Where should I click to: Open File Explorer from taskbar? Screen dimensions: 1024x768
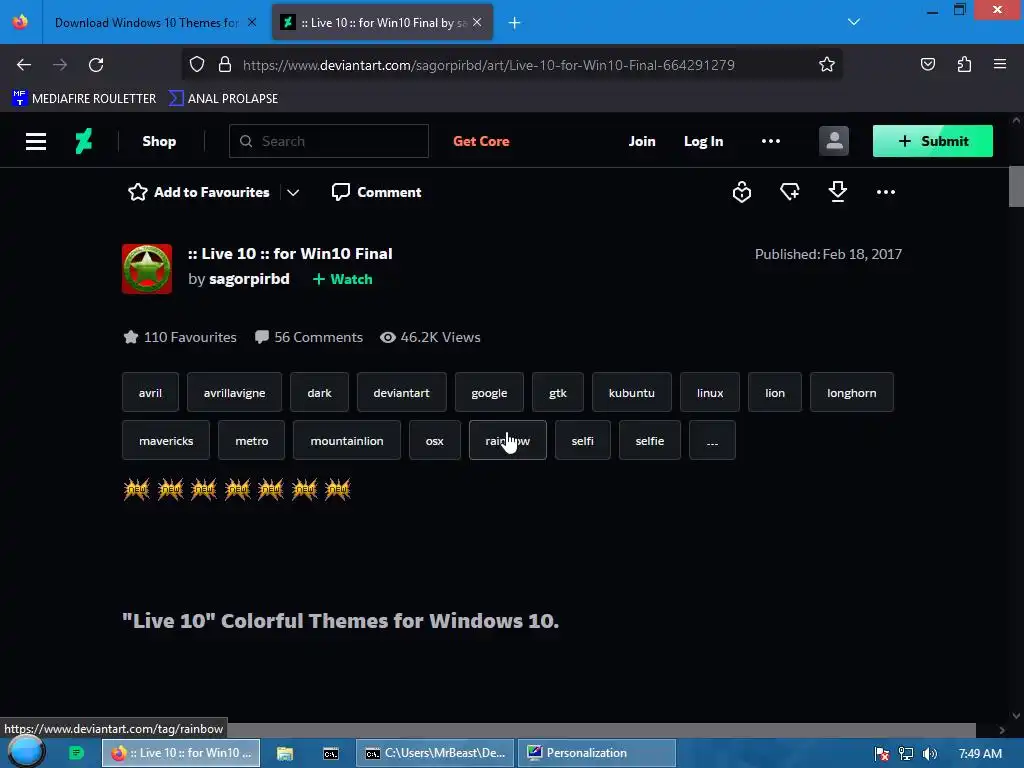click(x=285, y=753)
